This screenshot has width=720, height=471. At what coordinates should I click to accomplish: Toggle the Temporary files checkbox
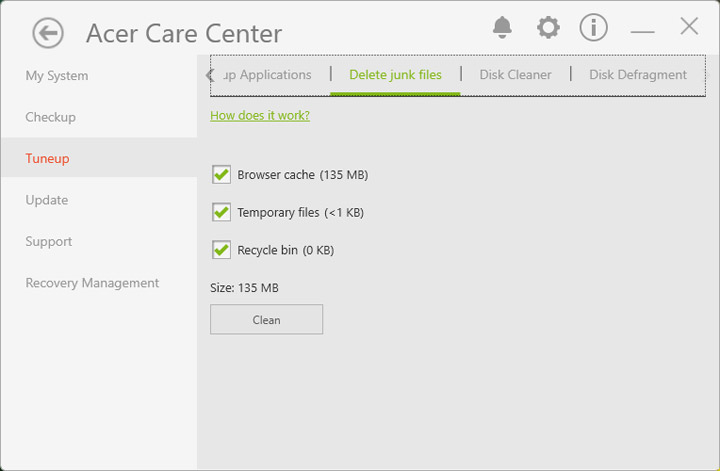pyautogui.click(x=222, y=212)
